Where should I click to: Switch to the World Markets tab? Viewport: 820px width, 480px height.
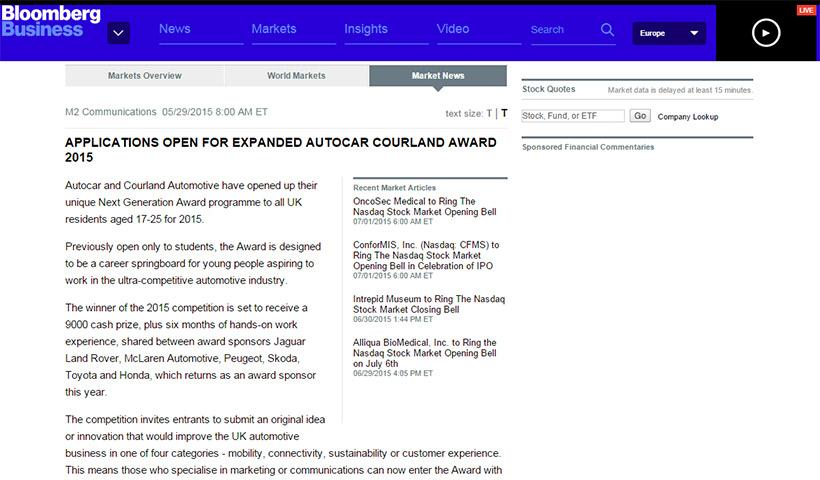tap(297, 76)
